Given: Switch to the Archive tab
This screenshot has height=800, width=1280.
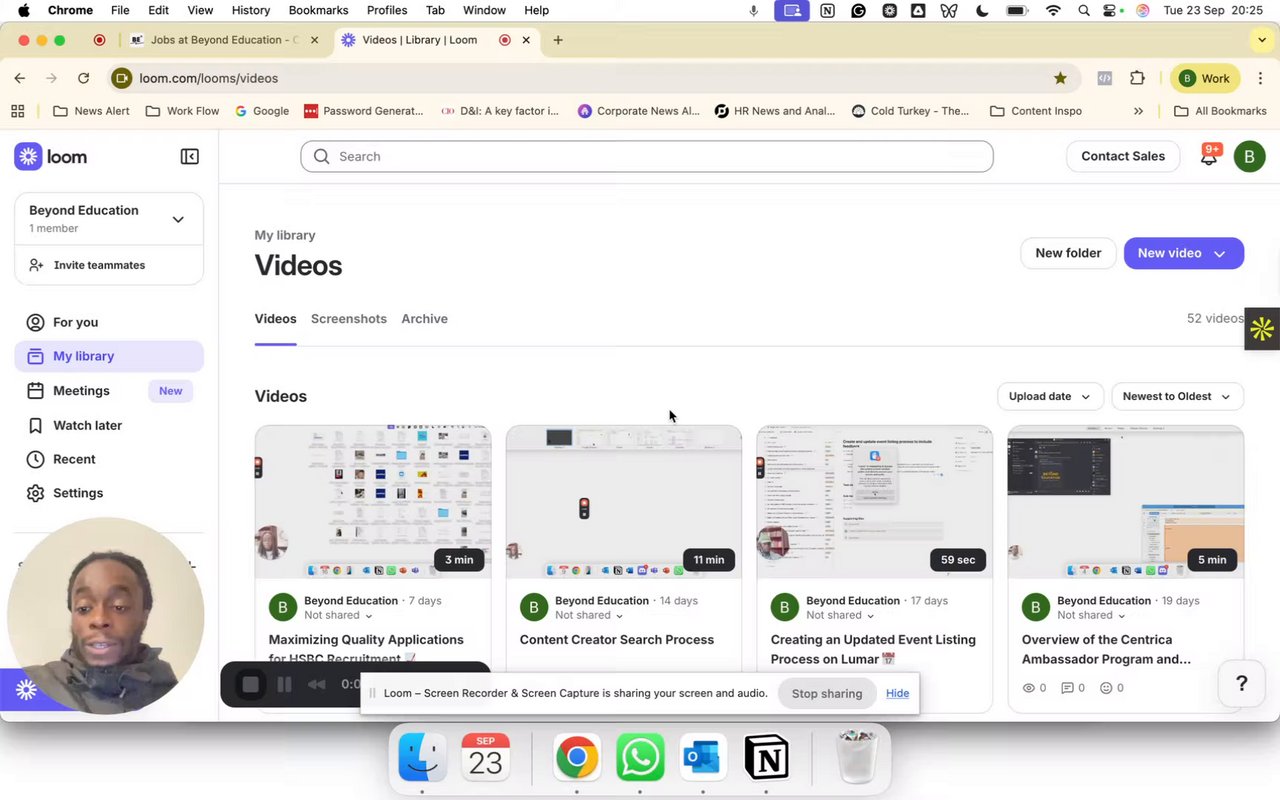Looking at the screenshot, I should click(424, 318).
